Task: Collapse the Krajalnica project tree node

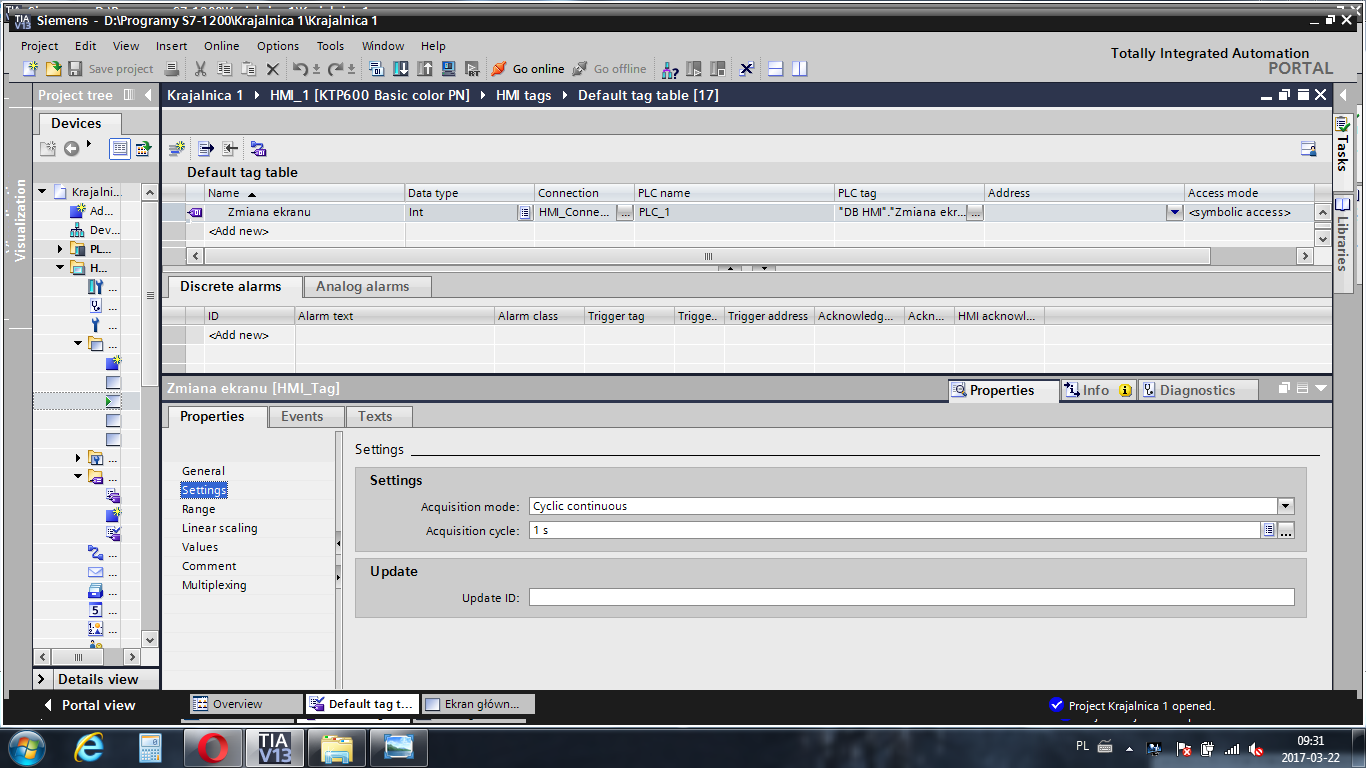Action: 43,192
